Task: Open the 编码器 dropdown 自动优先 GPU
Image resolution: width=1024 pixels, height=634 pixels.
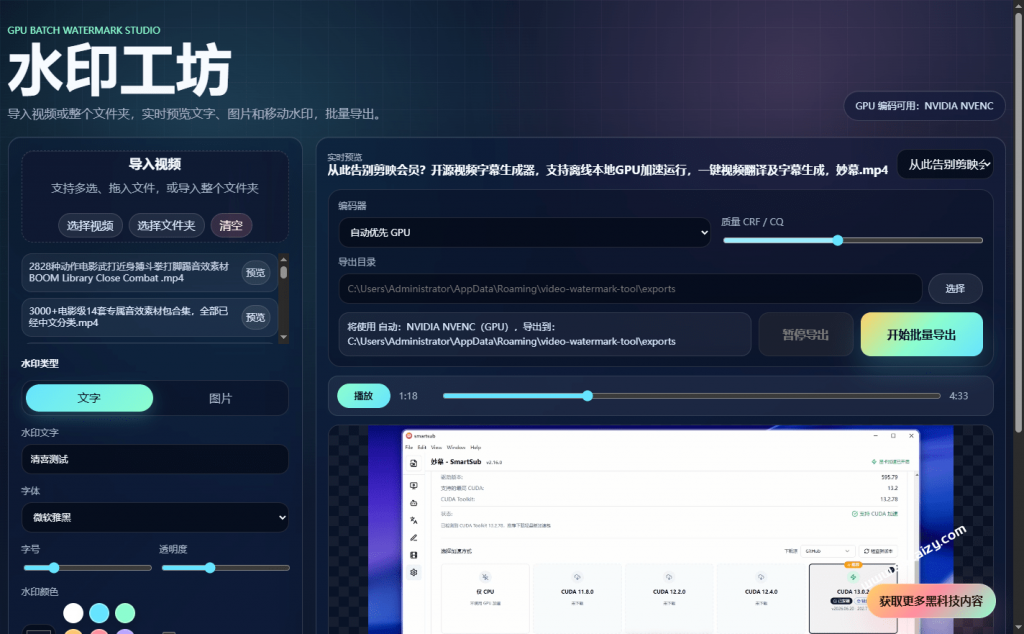Action: coord(524,232)
